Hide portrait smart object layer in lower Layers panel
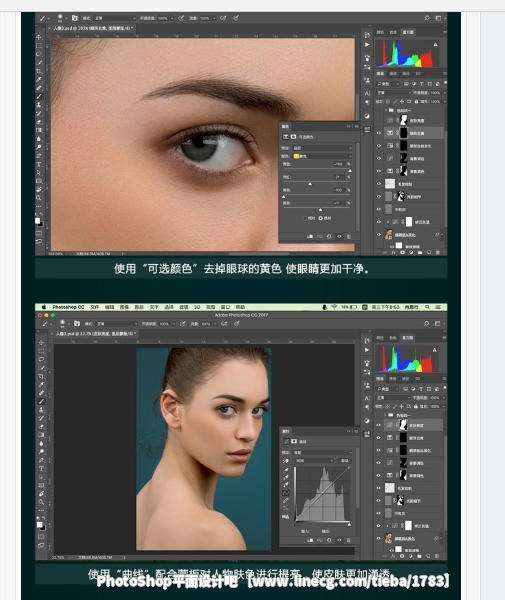 click(x=379, y=539)
